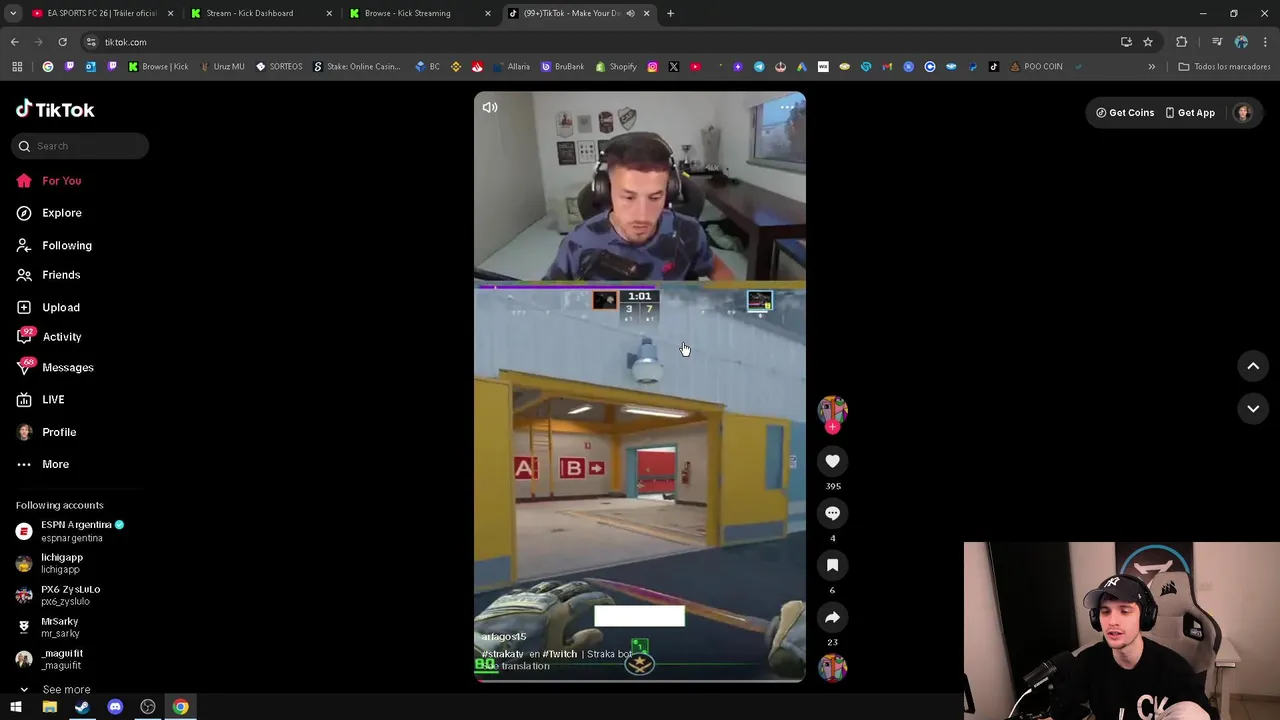Open the BruBank bookmark

pyautogui.click(x=562, y=67)
